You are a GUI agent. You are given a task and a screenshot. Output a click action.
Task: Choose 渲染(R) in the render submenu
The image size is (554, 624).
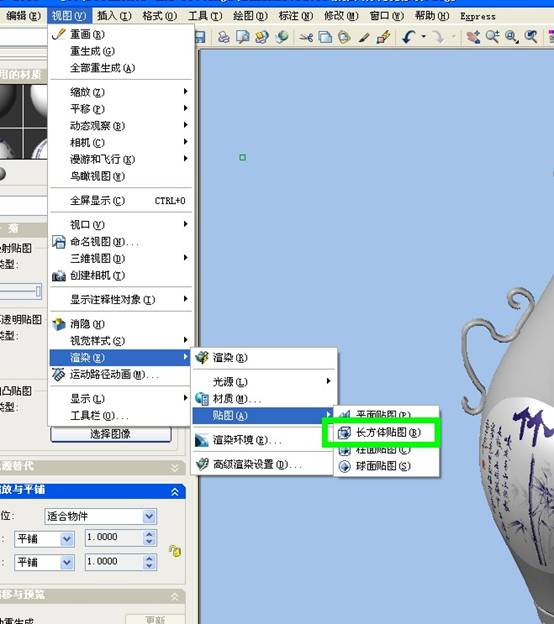[263, 357]
